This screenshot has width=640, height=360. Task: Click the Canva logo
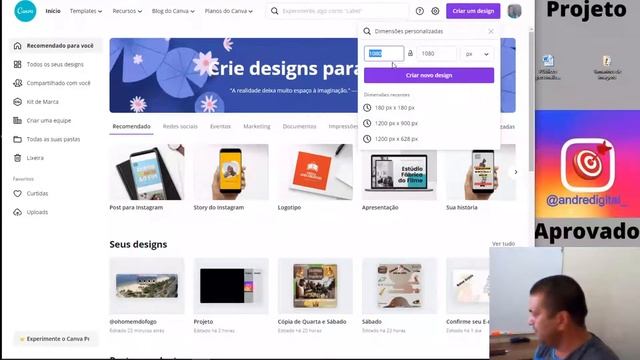point(25,11)
